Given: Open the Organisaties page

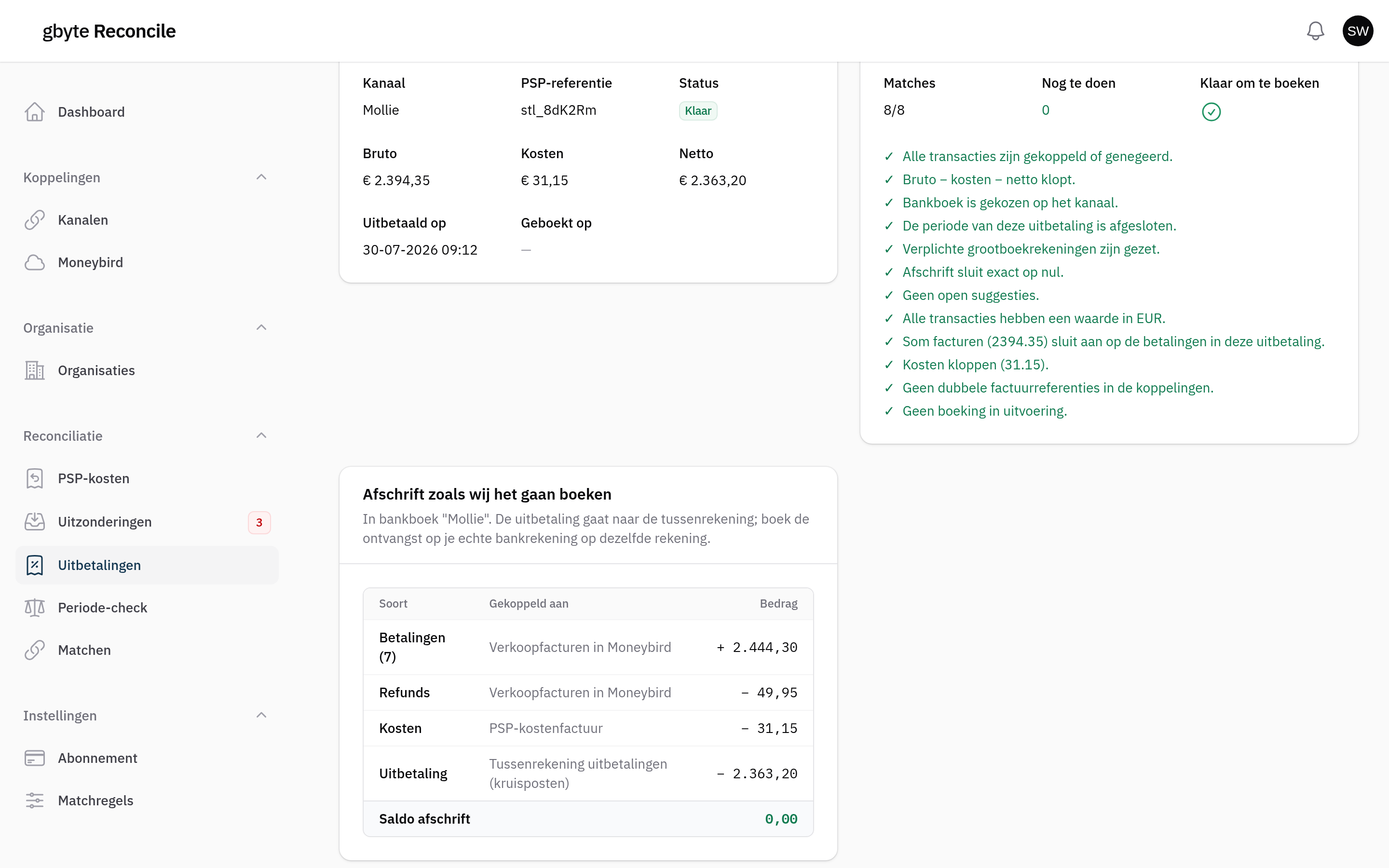Looking at the screenshot, I should [x=147, y=370].
